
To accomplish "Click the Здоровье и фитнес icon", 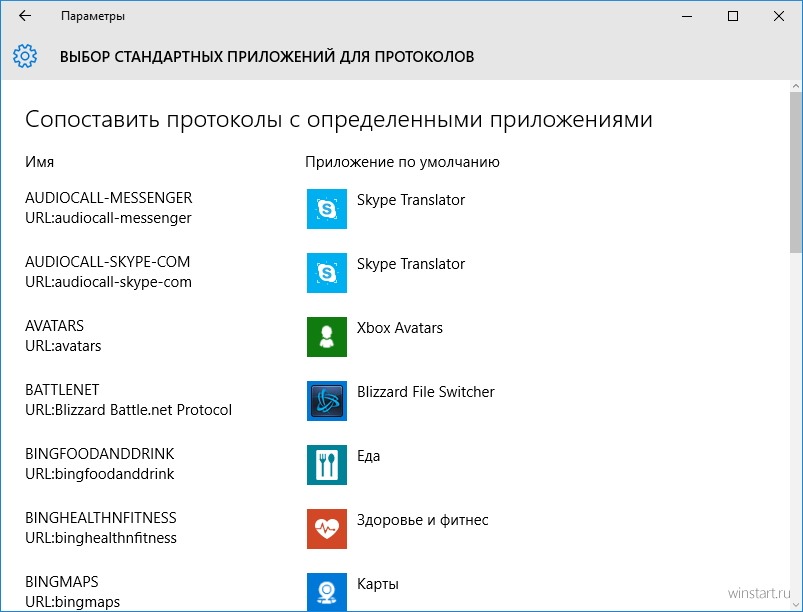I will [x=327, y=529].
